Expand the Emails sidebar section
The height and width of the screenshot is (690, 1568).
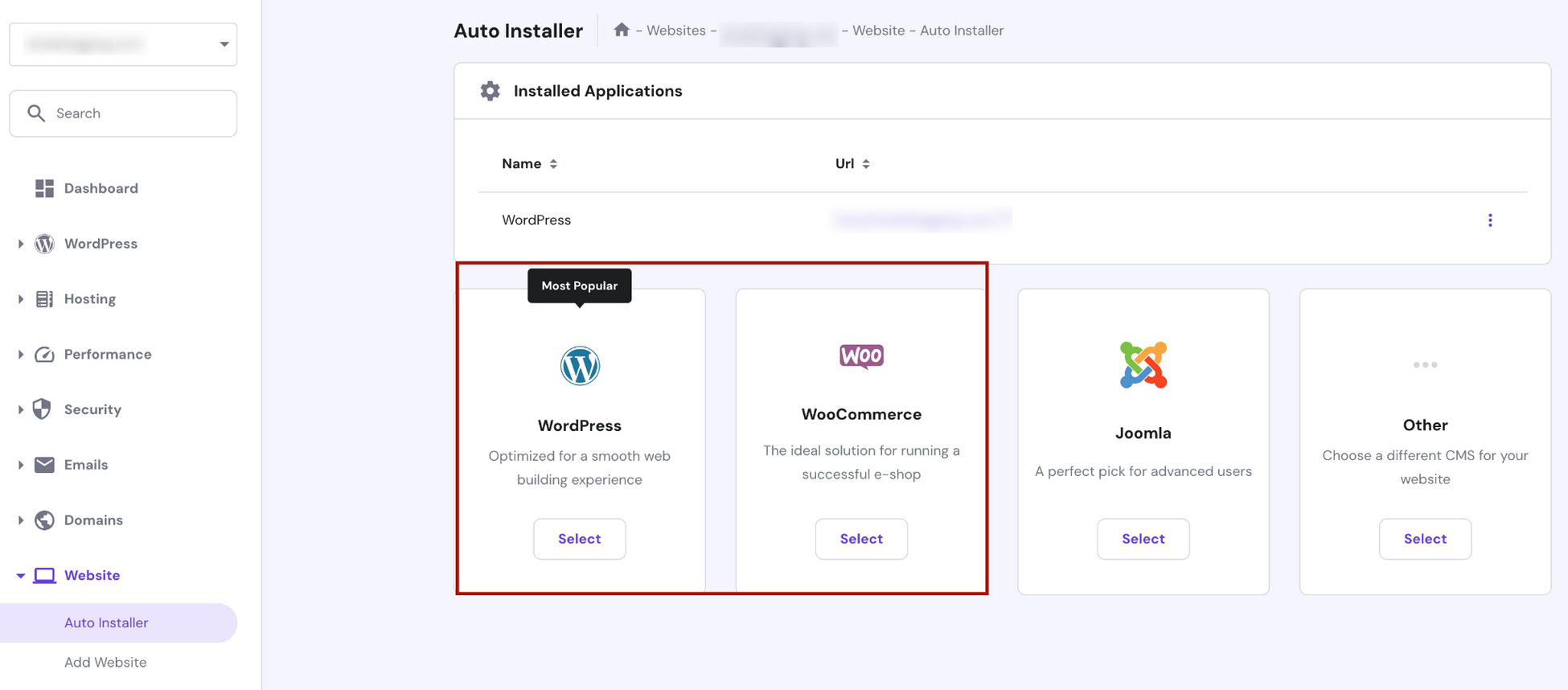pos(20,465)
